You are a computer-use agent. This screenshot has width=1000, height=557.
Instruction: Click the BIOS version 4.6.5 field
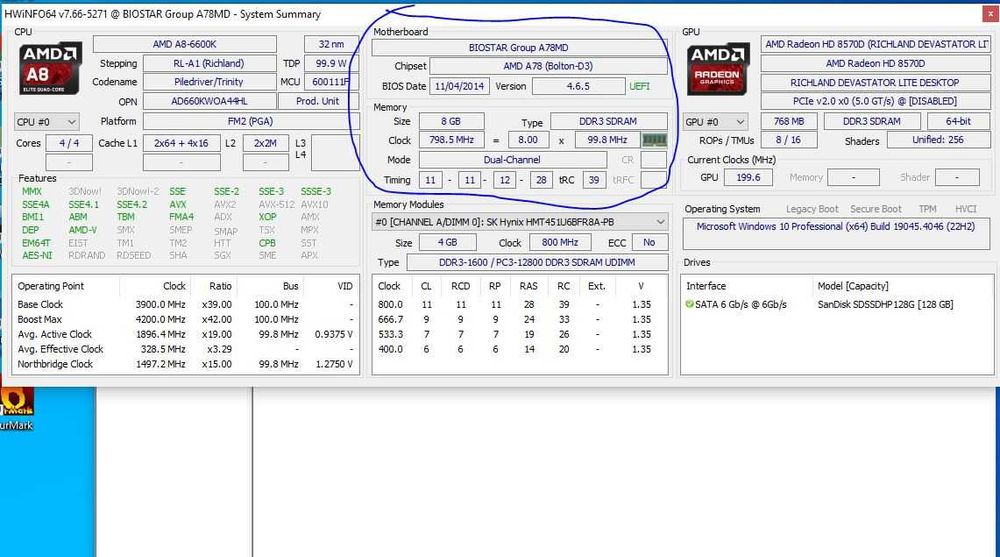tap(578, 86)
